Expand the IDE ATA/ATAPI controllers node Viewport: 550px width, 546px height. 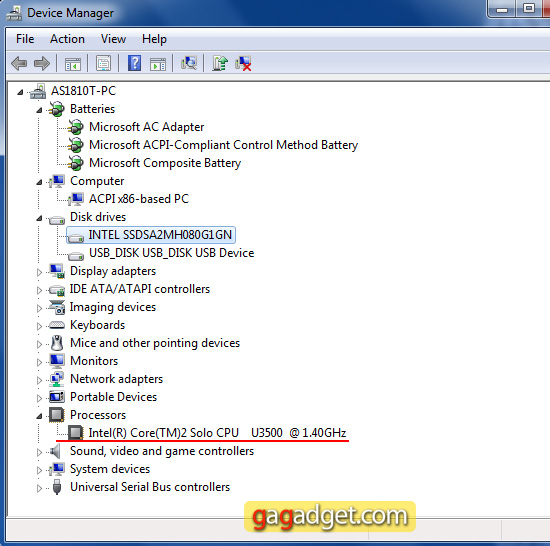tap(39, 290)
